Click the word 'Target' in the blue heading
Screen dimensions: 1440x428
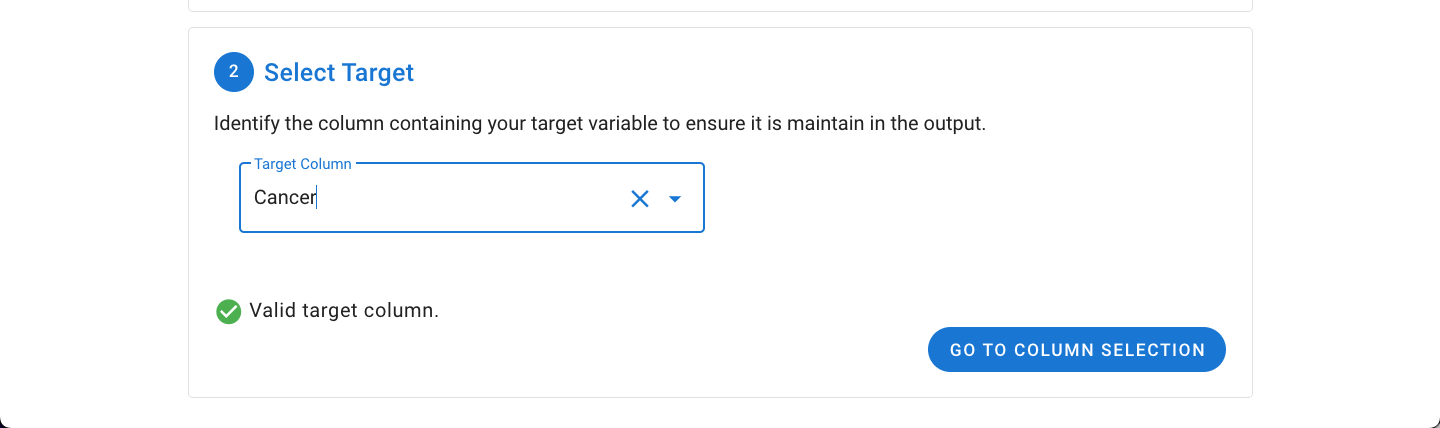click(377, 72)
